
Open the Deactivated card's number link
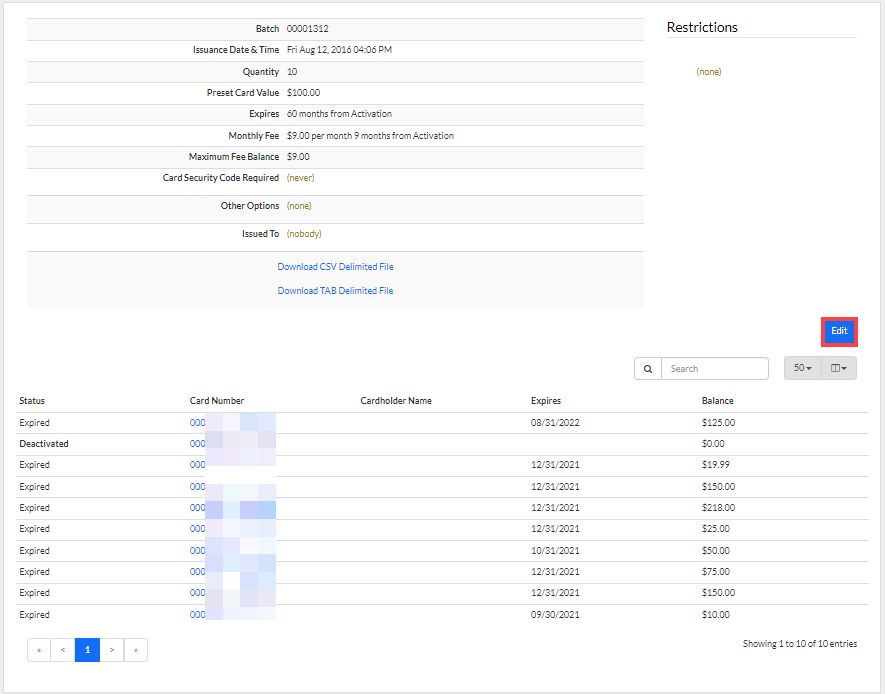[x=198, y=444]
